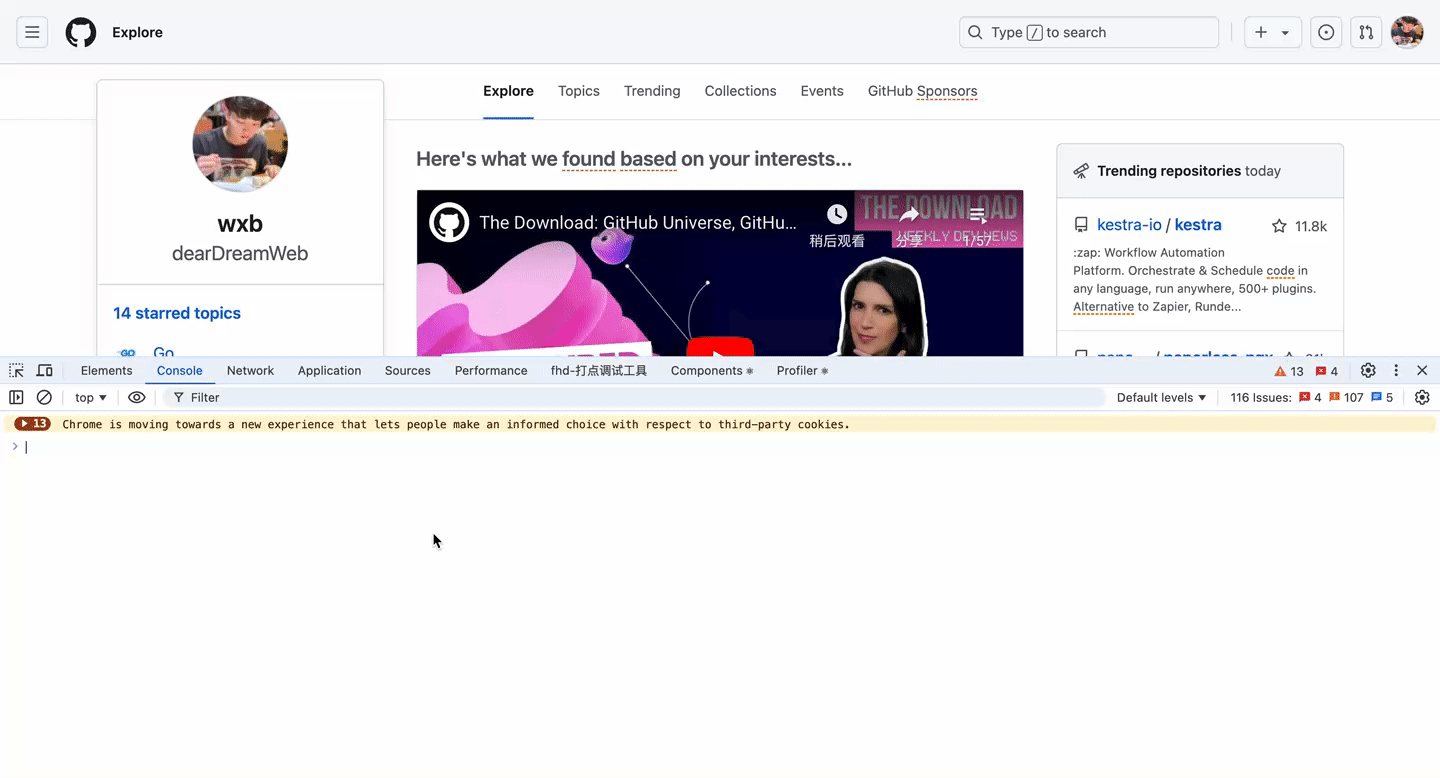Image resolution: width=1440 pixels, height=778 pixels.
Task: Click the YouTube watch later clock icon
Action: click(837, 214)
